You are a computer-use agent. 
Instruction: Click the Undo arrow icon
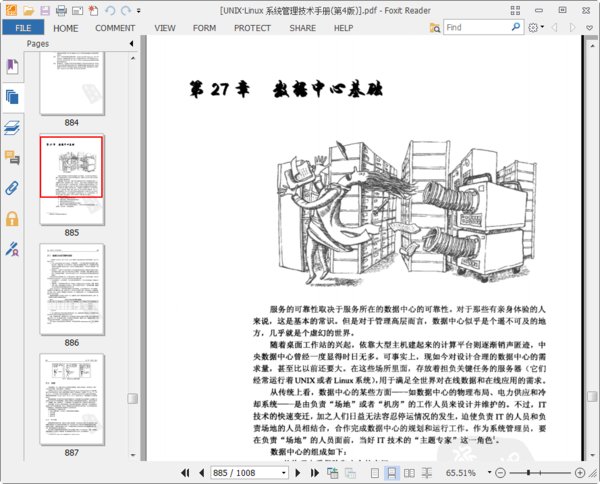(x=109, y=10)
